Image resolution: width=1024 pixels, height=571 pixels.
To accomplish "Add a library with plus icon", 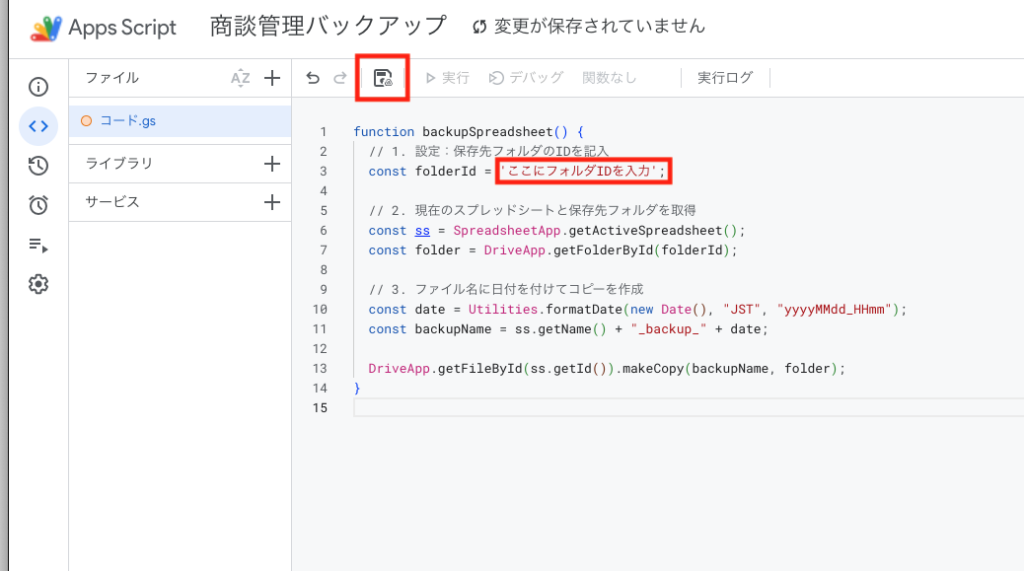I will pos(271,164).
